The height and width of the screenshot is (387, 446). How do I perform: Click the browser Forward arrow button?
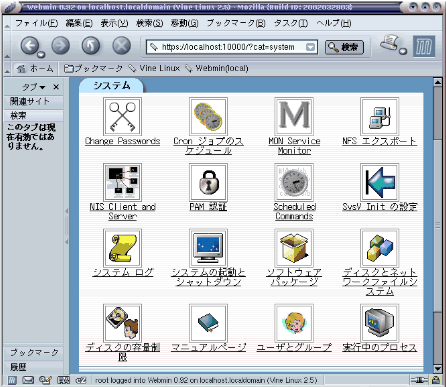point(60,45)
